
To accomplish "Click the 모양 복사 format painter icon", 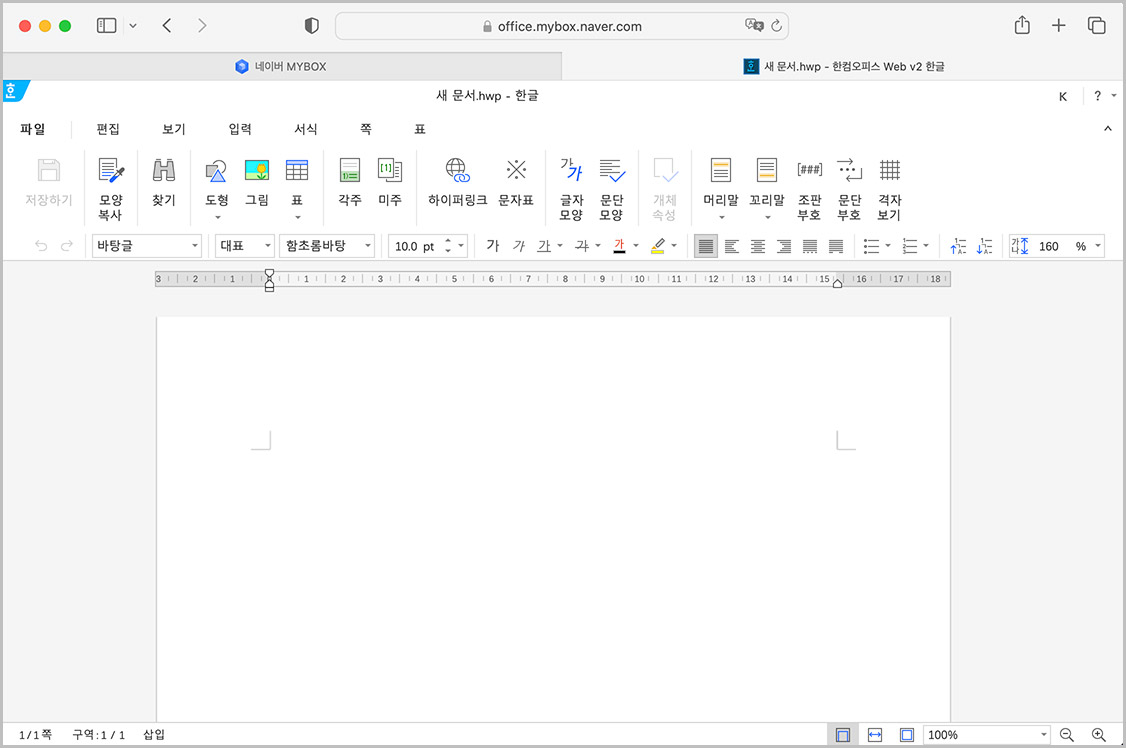I will pyautogui.click(x=111, y=171).
